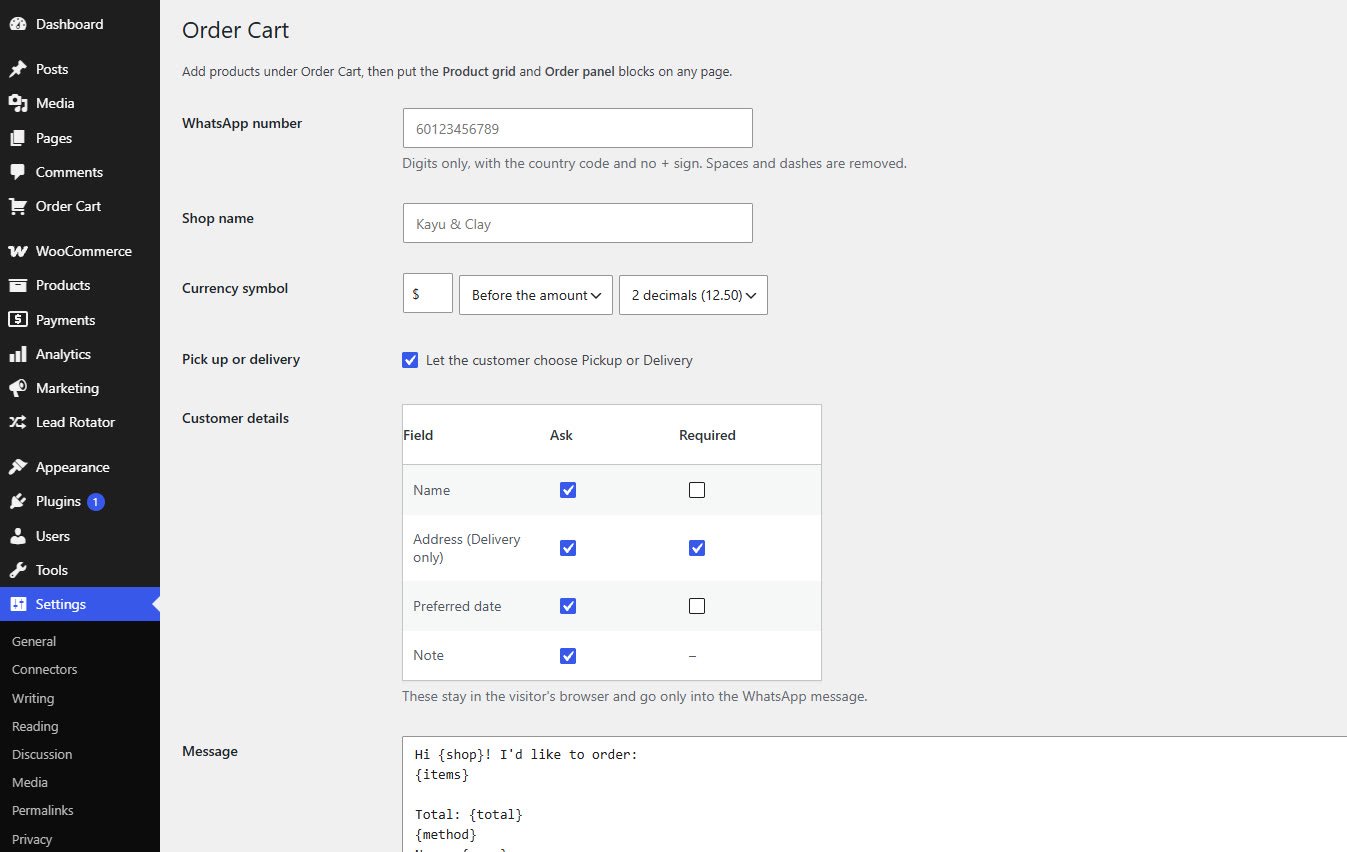Open the Privacy settings link

32,839
